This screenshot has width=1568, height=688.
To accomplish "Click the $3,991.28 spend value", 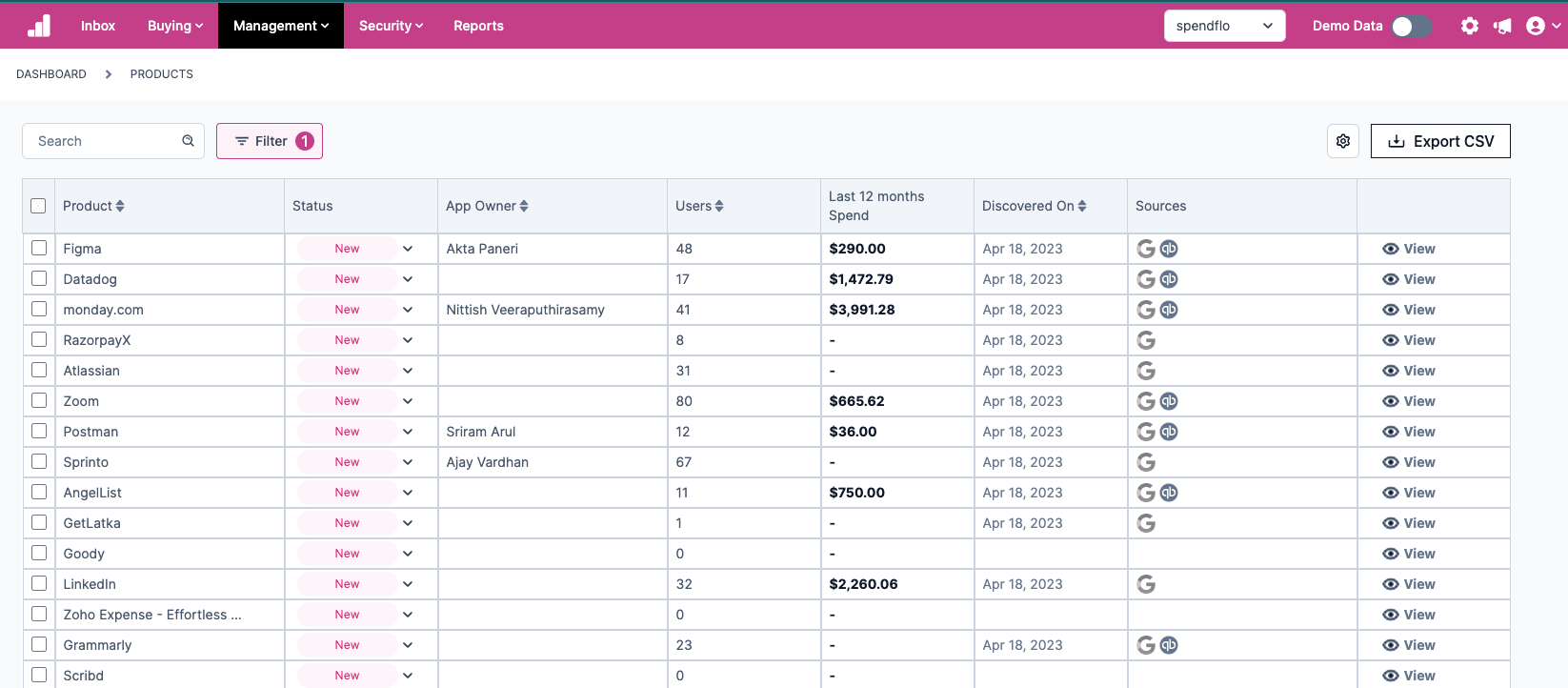I will click(x=862, y=310).
